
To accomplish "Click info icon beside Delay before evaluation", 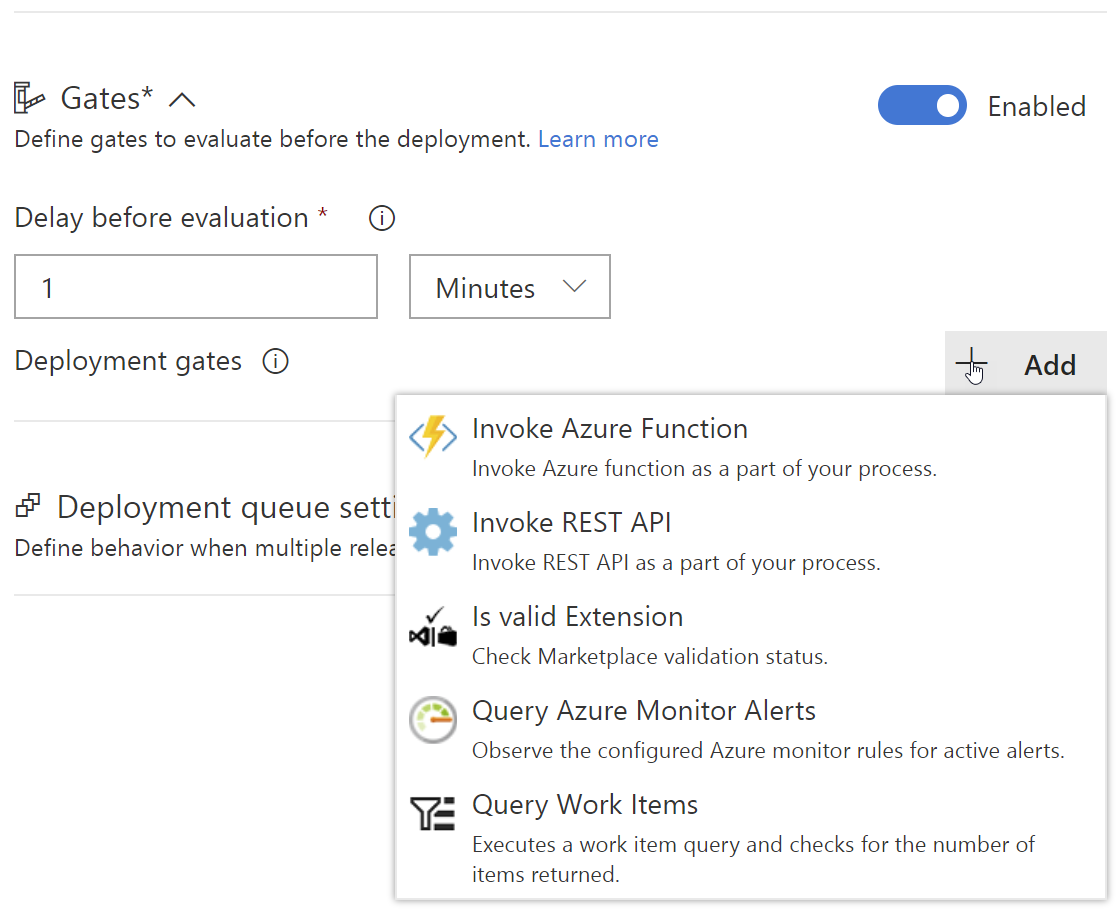I will click(381, 218).
